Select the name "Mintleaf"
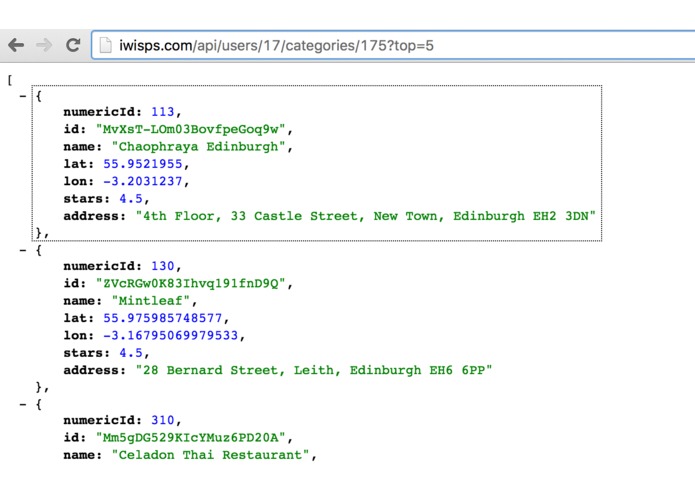Screen dimensions: 695x494 (x=151, y=301)
